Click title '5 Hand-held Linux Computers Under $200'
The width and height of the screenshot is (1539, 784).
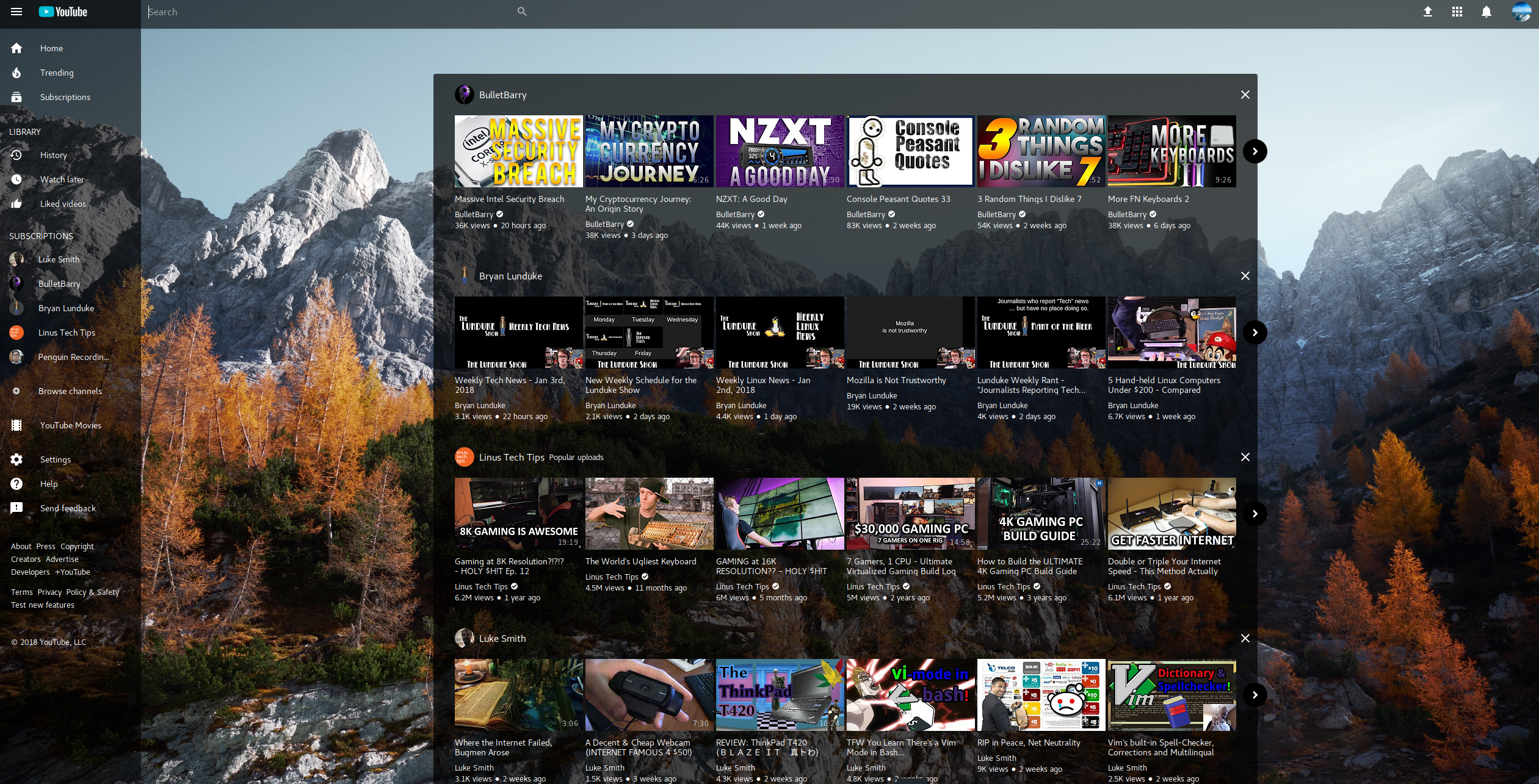[x=1164, y=385]
